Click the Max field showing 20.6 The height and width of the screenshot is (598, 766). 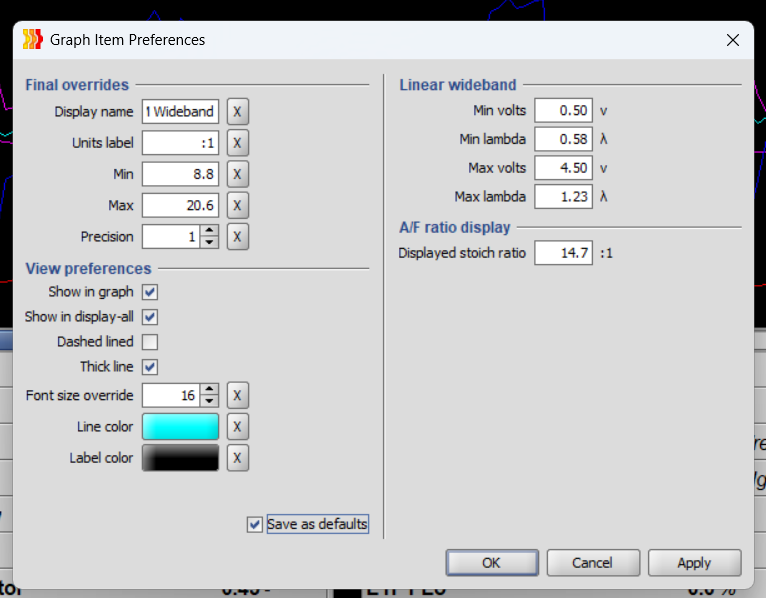click(180, 205)
